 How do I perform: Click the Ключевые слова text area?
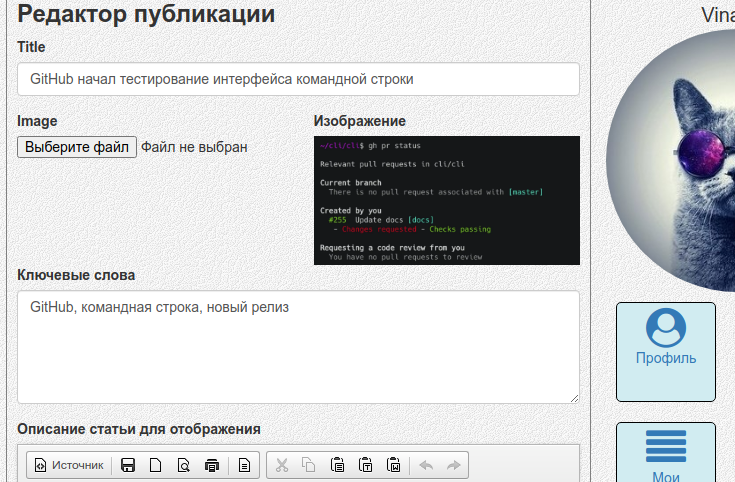click(x=299, y=347)
